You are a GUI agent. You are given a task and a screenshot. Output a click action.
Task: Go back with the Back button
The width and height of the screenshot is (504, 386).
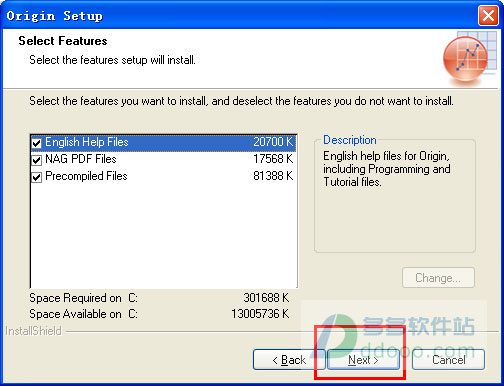coord(289,360)
